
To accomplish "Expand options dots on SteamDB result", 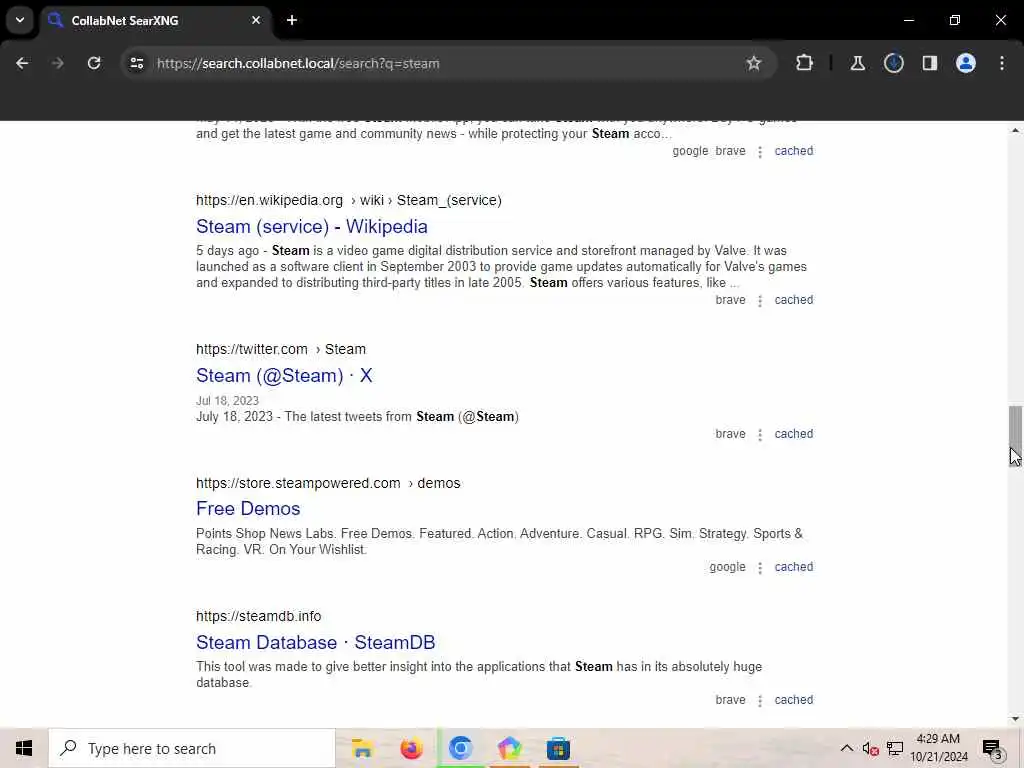I will (x=760, y=701).
